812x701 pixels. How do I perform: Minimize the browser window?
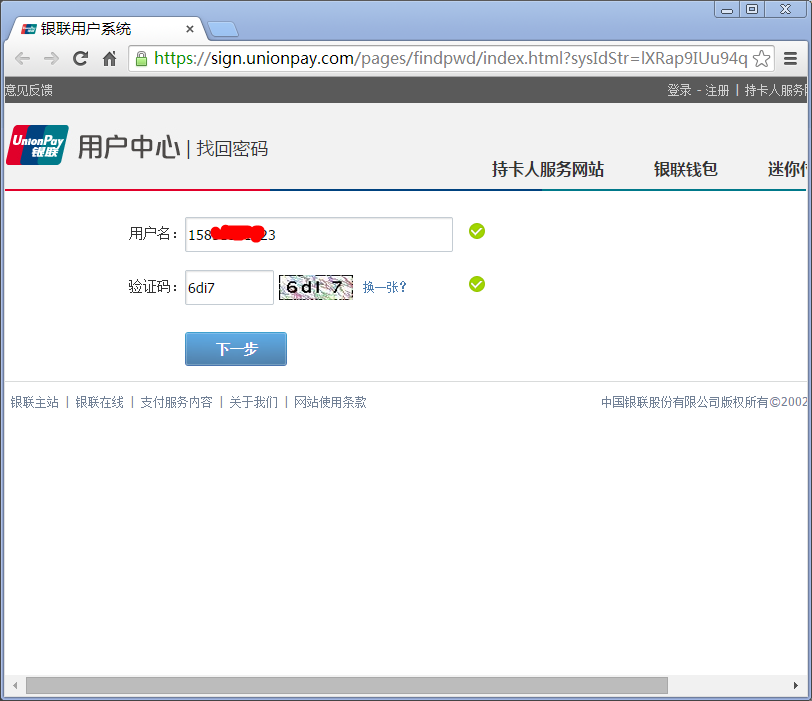pos(727,9)
